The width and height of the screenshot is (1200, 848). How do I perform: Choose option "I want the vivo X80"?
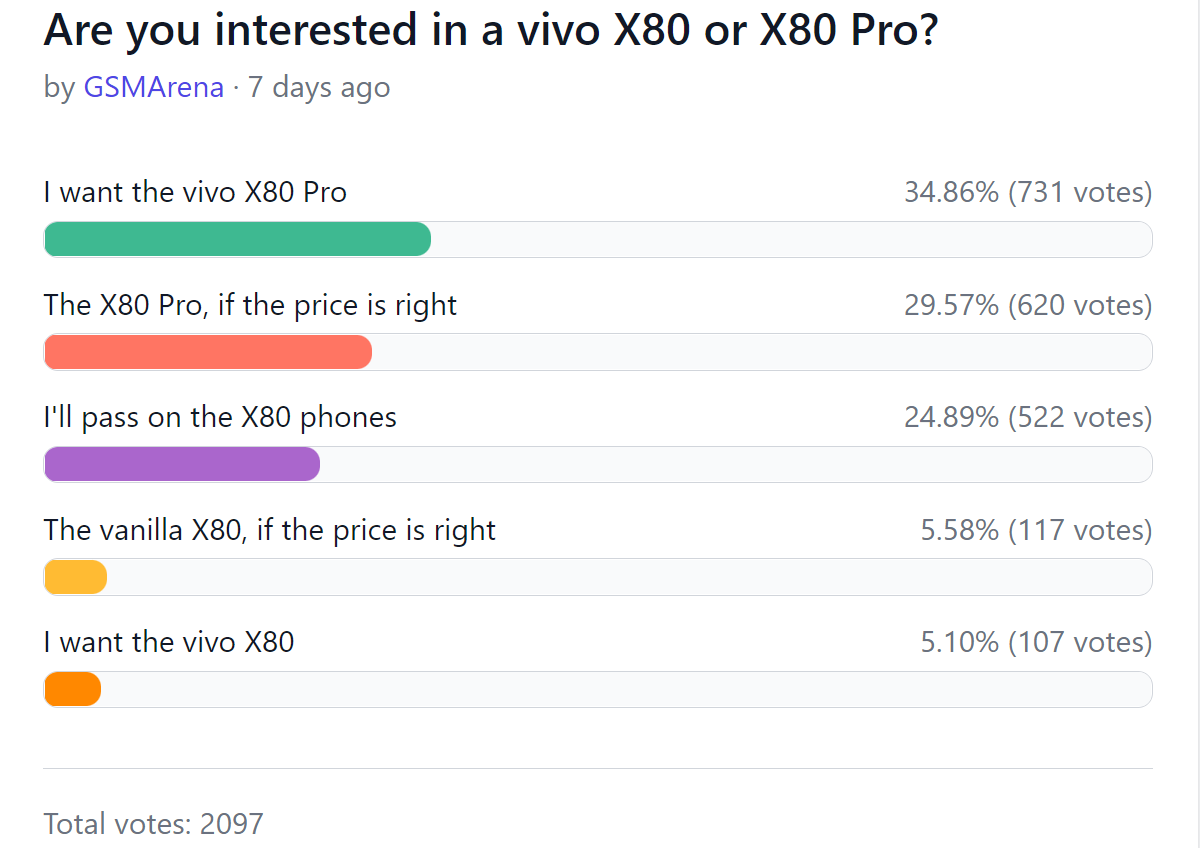click(x=169, y=642)
